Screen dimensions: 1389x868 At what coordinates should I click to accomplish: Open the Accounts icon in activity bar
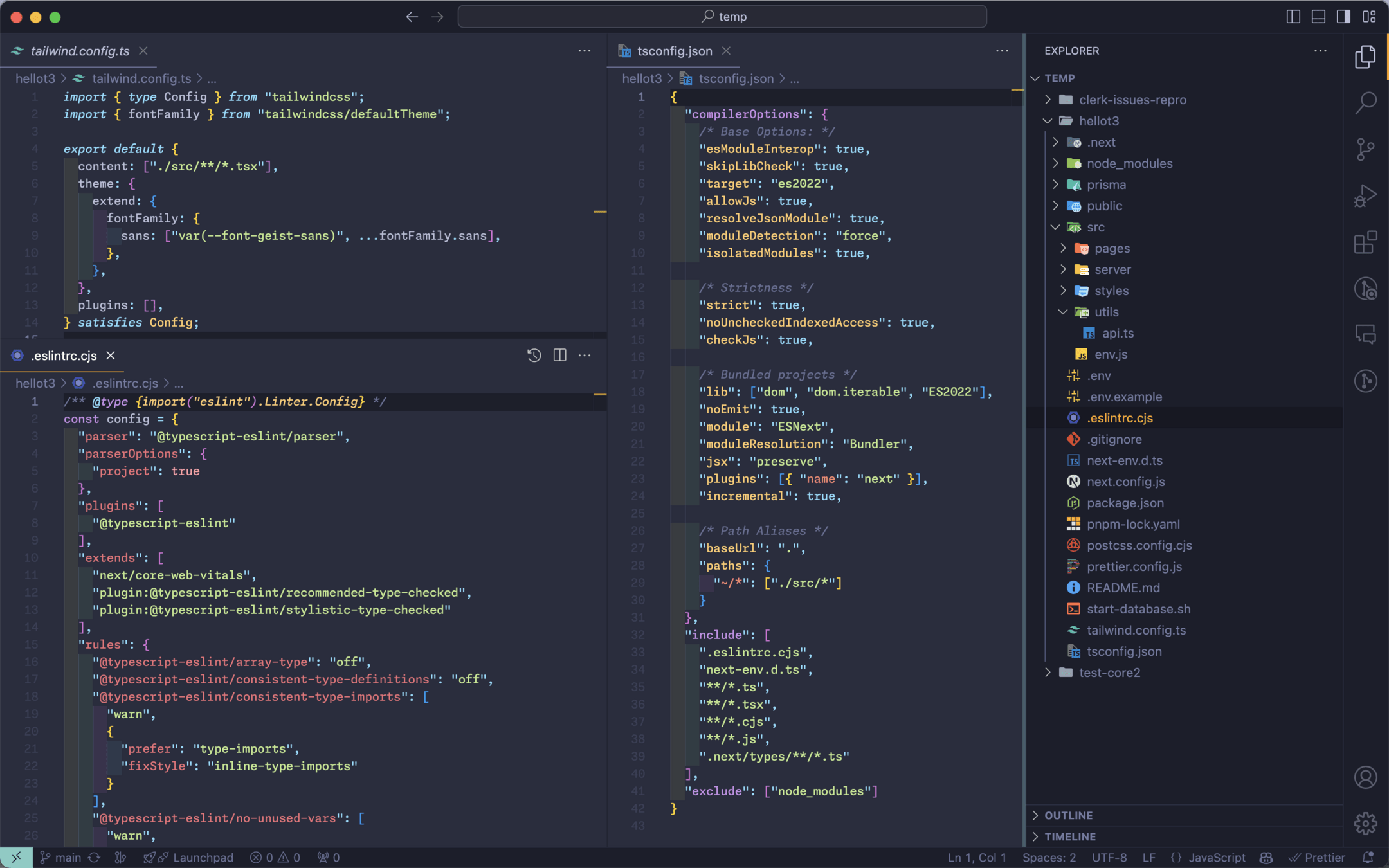(1365, 777)
